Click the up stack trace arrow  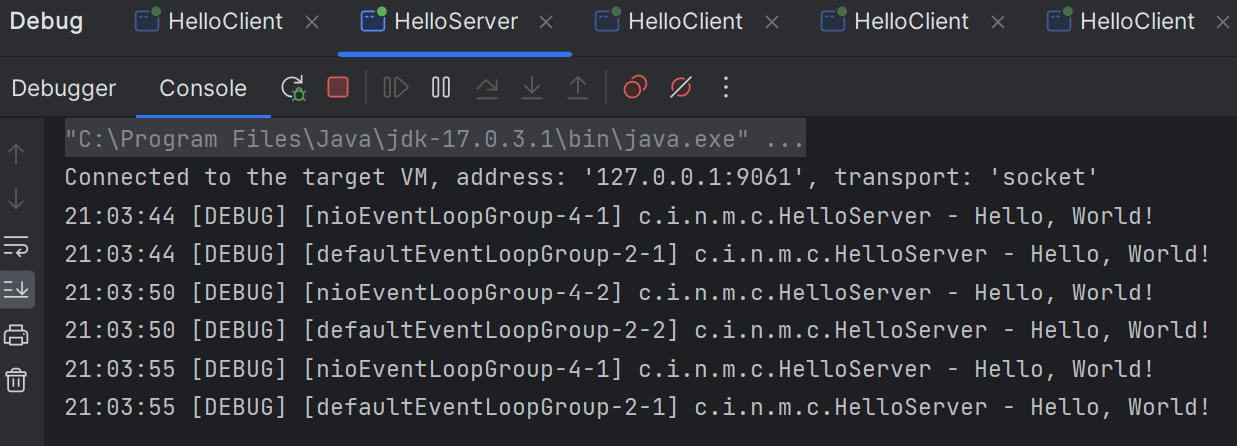(x=16, y=153)
